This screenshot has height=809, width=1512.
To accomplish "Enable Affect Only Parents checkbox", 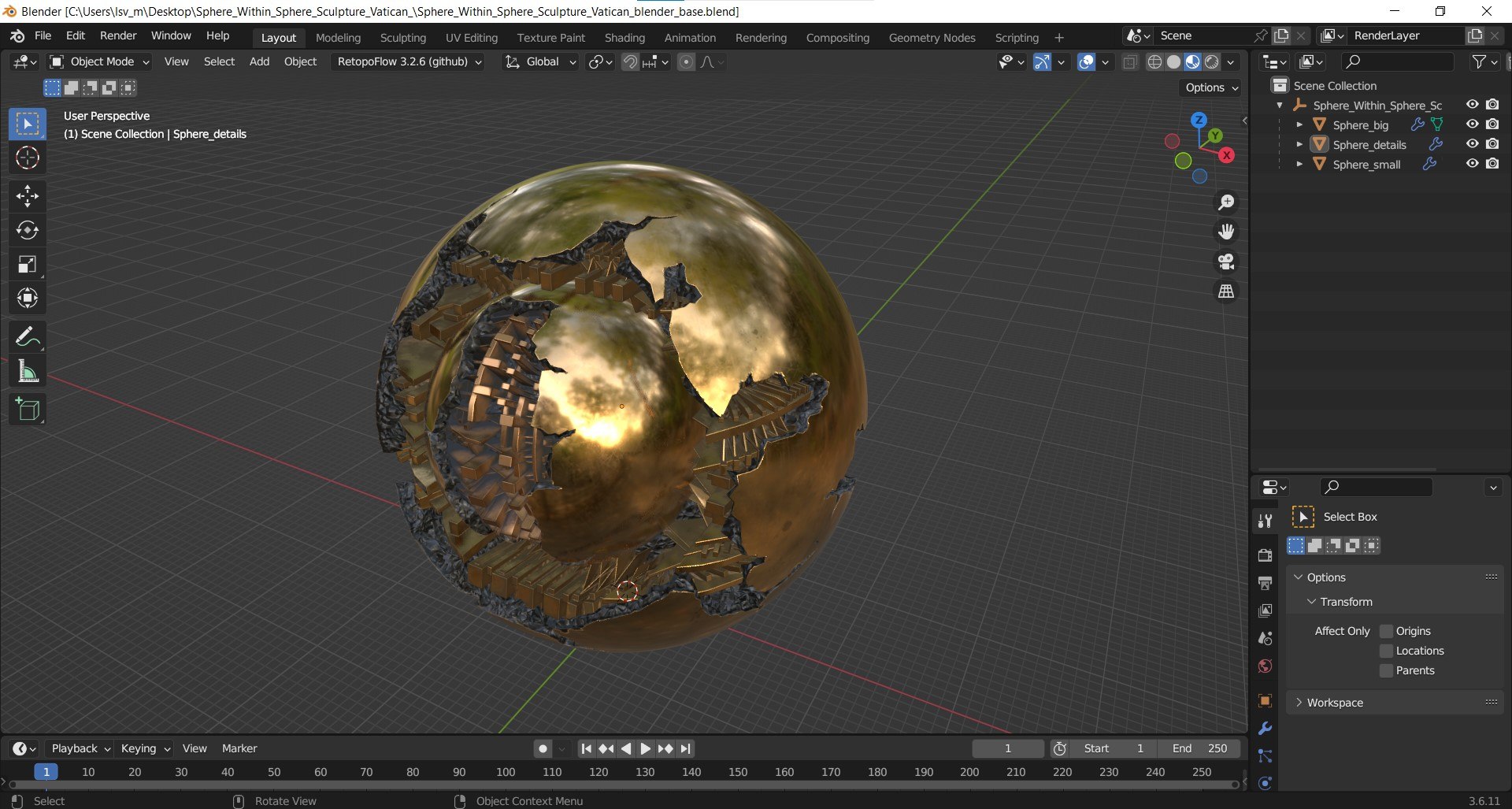I will pyautogui.click(x=1387, y=670).
